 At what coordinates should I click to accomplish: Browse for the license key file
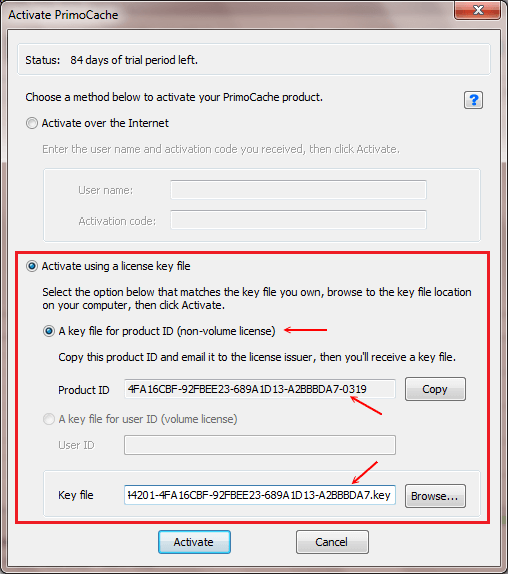click(x=435, y=496)
